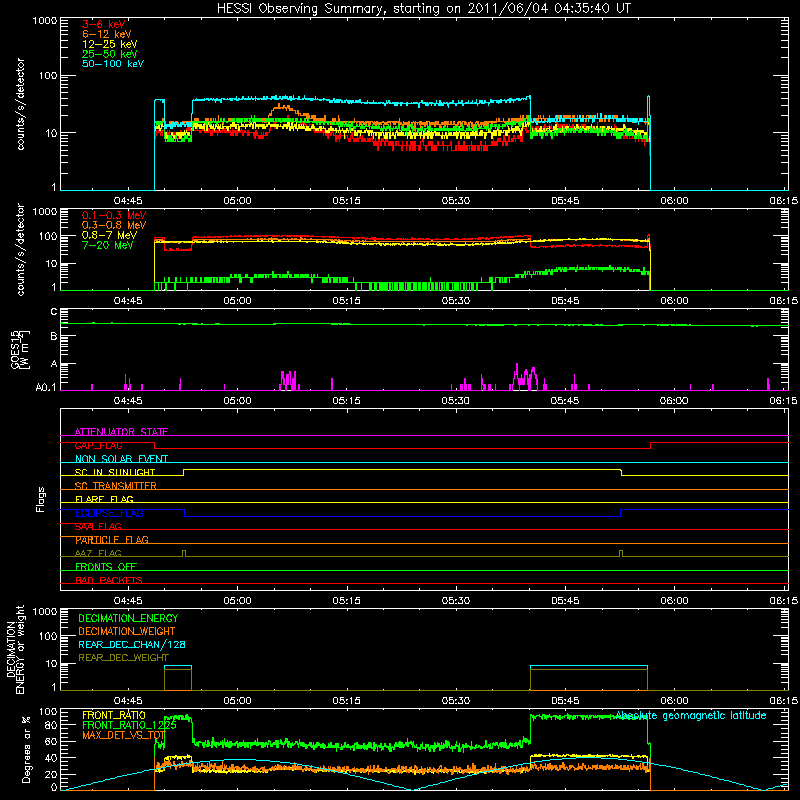Click the 06:00 time label under the MeV panel
The width and height of the screenshot is (800, 800).
pos(674,301)
